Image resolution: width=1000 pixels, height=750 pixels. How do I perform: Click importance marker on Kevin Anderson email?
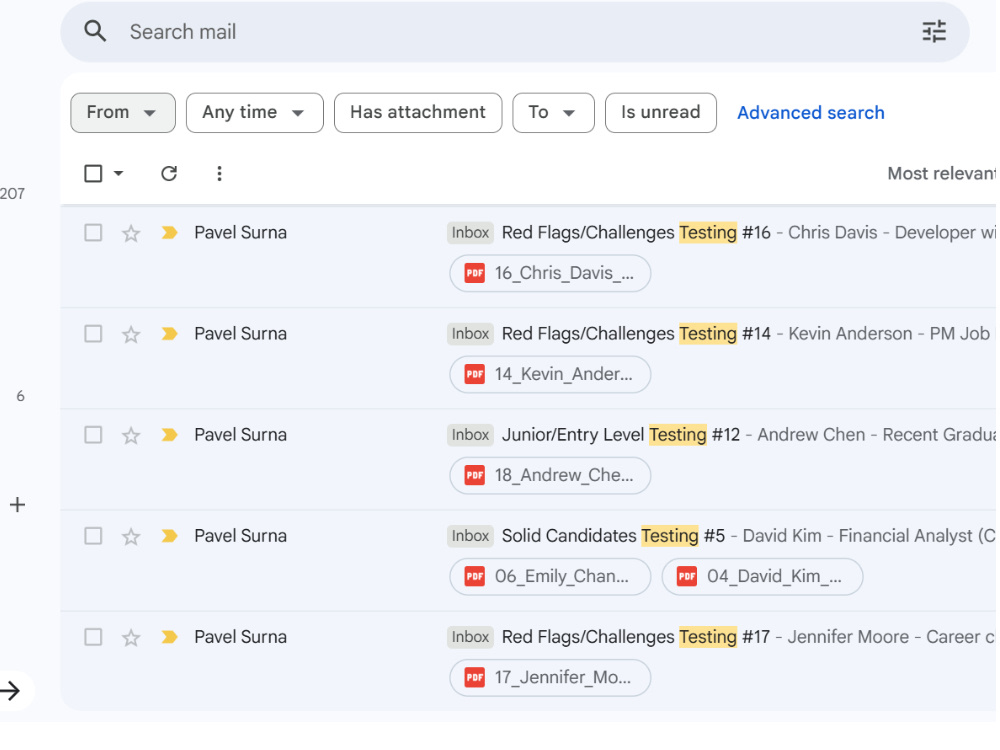tap(169, 334)
